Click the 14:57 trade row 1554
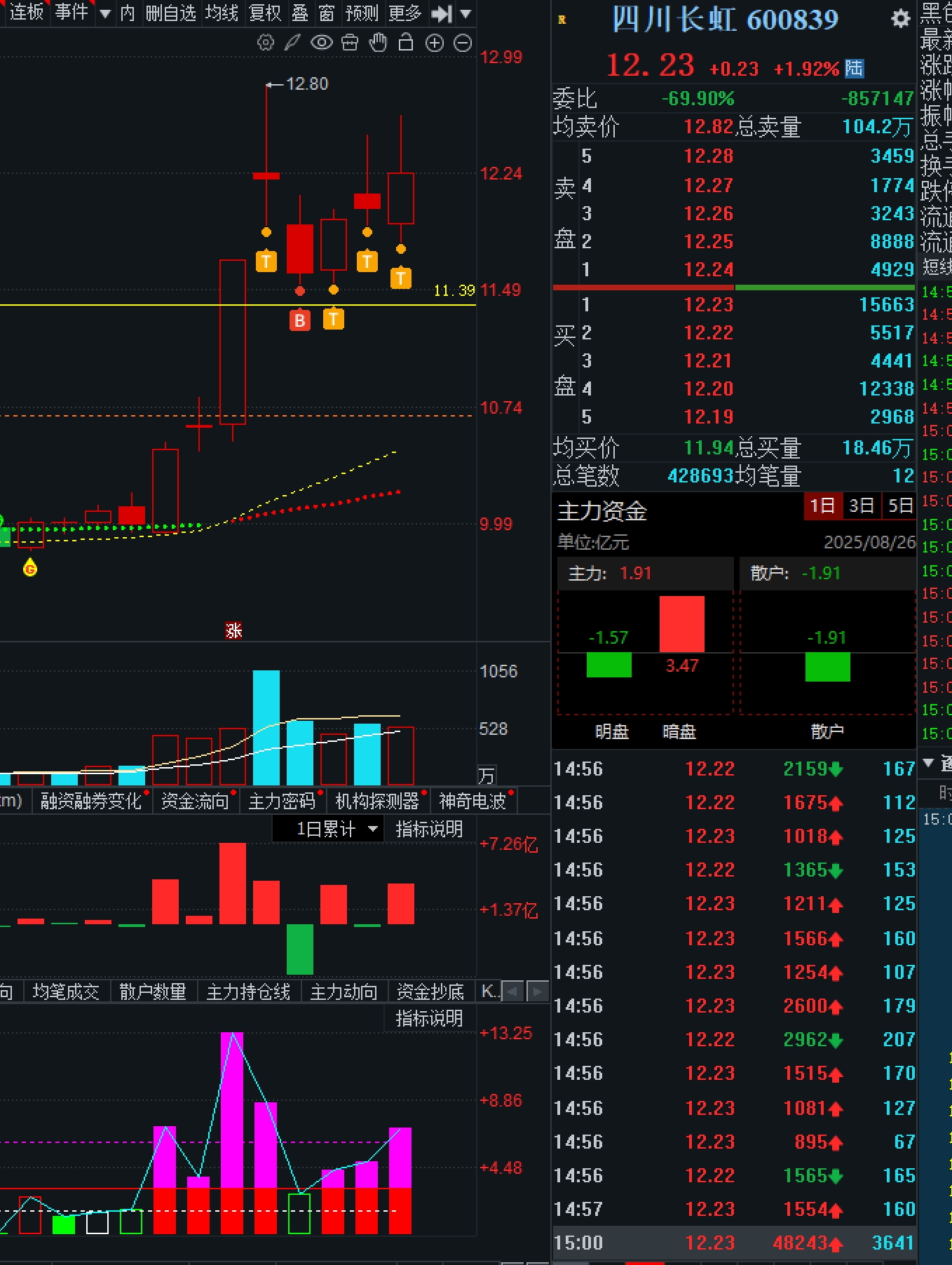 [x=734, y=1210]
